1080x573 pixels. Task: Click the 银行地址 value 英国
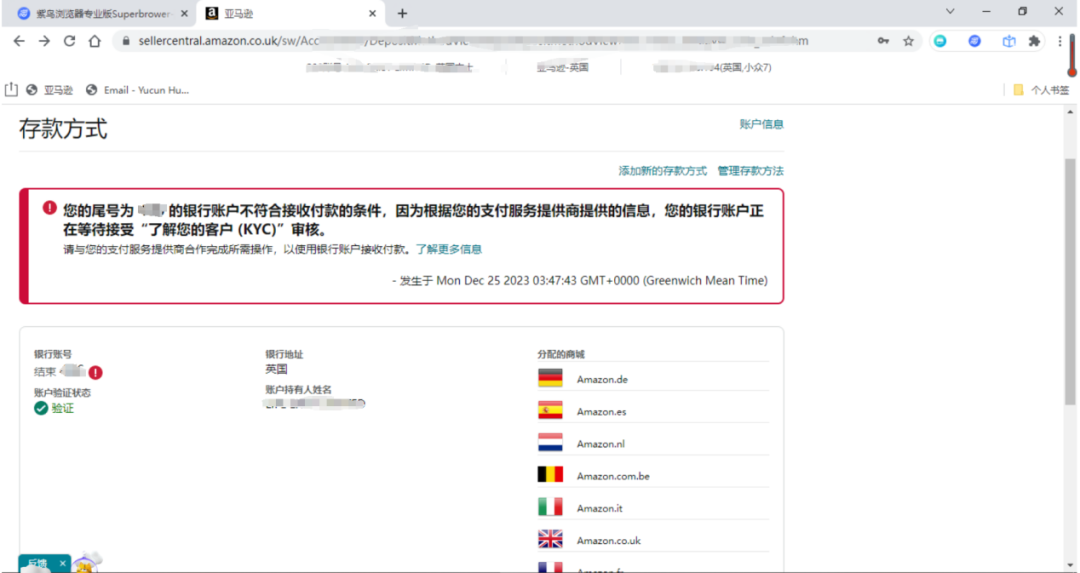tap(276, 370)
